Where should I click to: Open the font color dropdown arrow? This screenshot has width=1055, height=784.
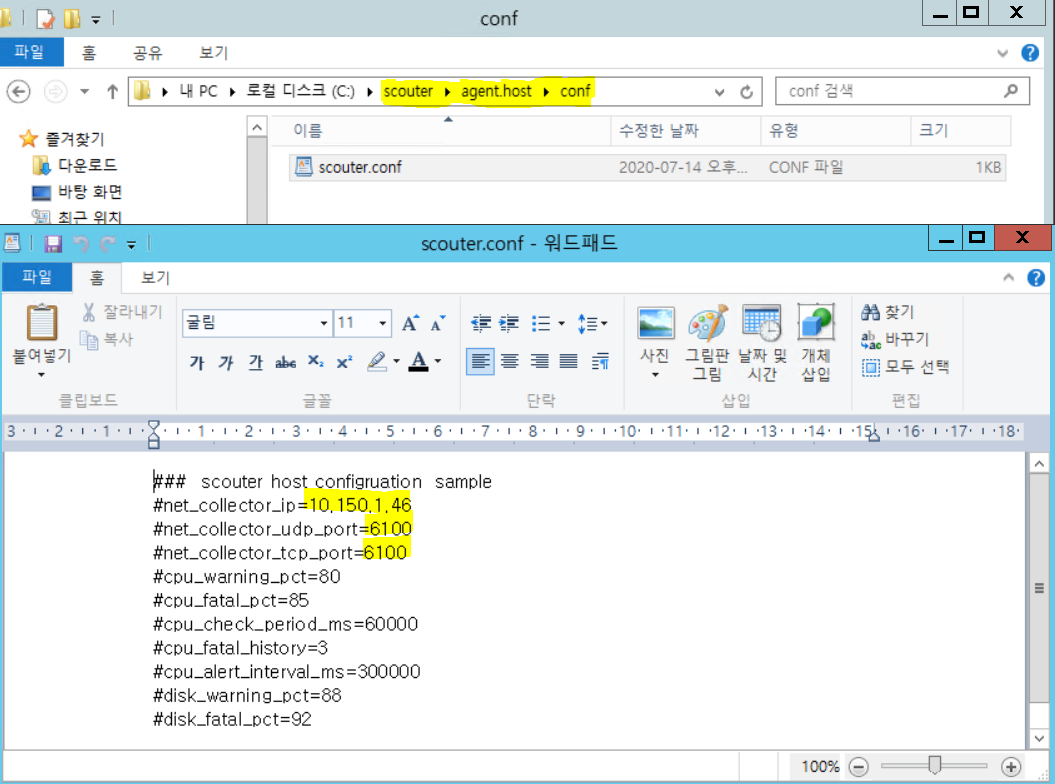click(x=438, y=362)
